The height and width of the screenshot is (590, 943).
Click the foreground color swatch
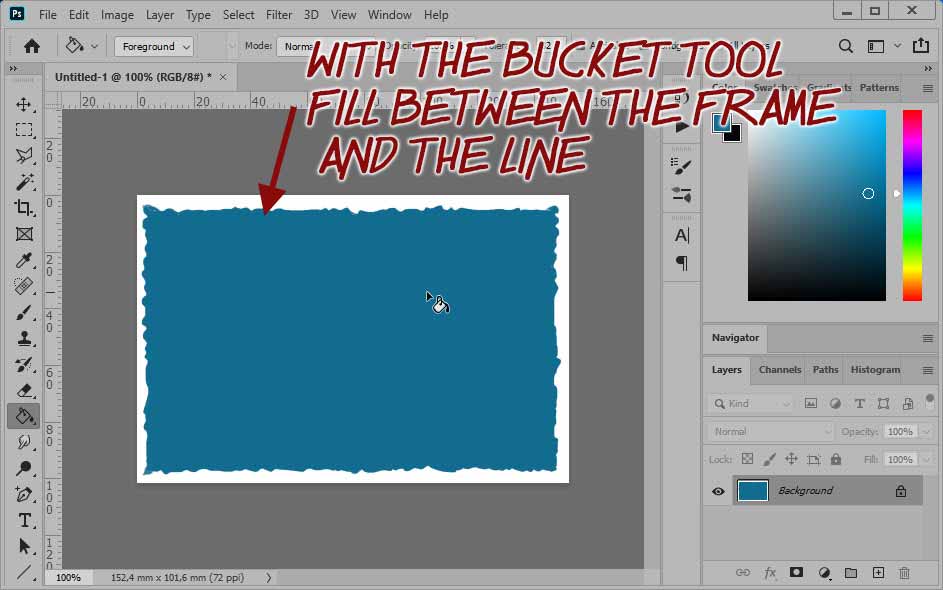[721, 123]
